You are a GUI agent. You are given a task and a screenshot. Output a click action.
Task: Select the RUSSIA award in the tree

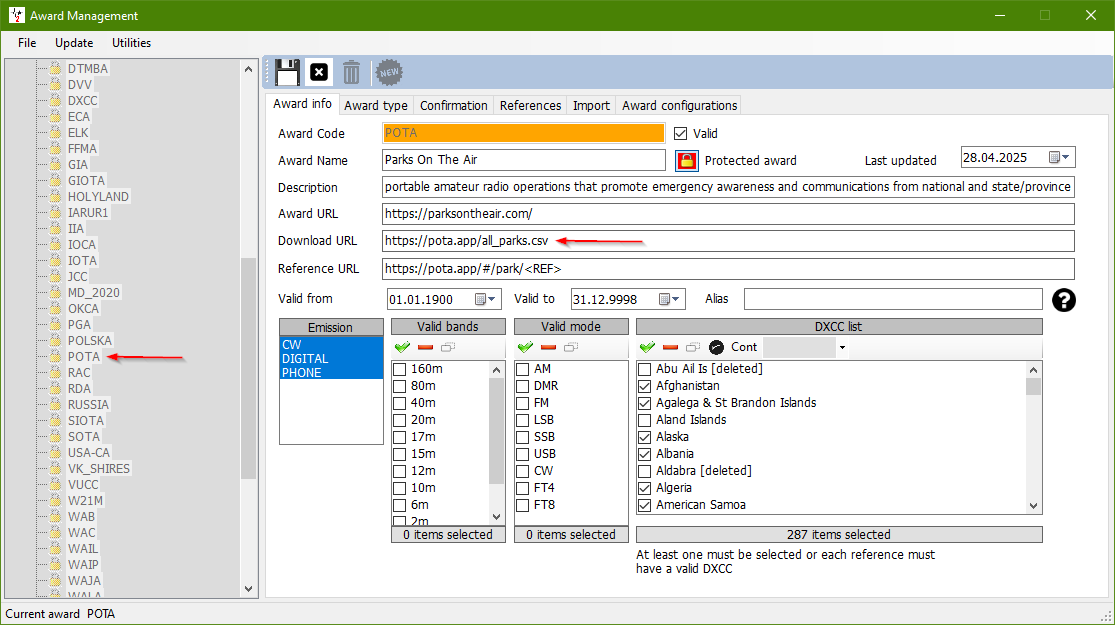click(88, 405)
